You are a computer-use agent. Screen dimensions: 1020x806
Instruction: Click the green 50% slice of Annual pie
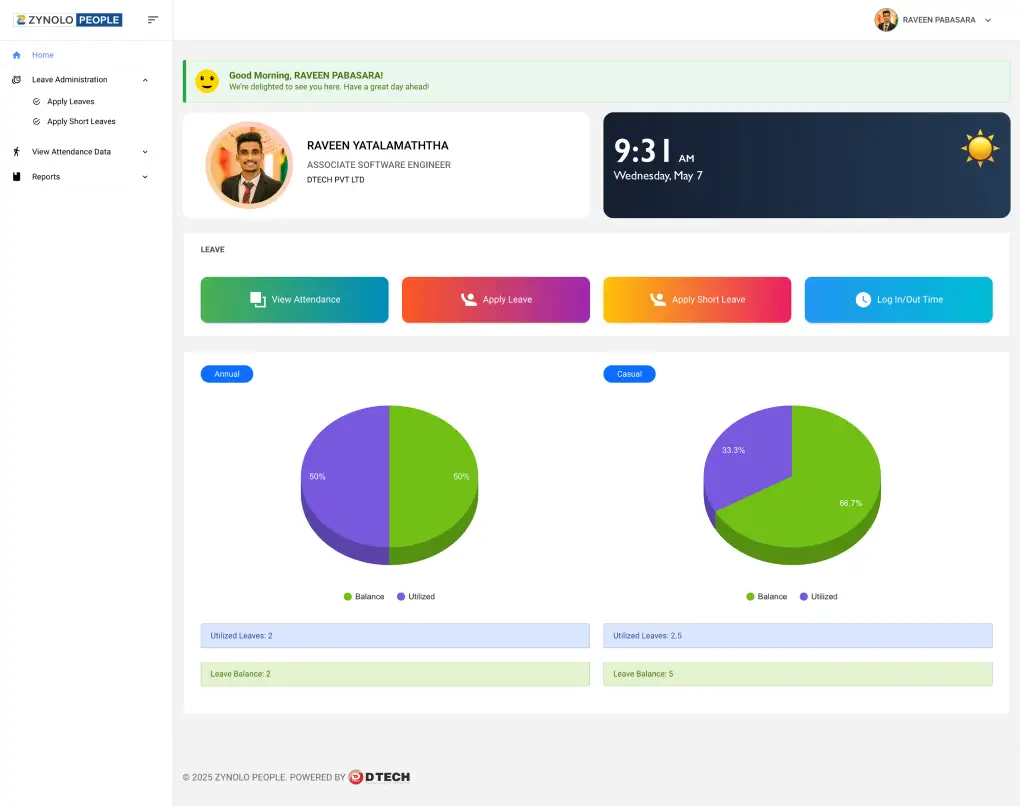pos(434,485)
